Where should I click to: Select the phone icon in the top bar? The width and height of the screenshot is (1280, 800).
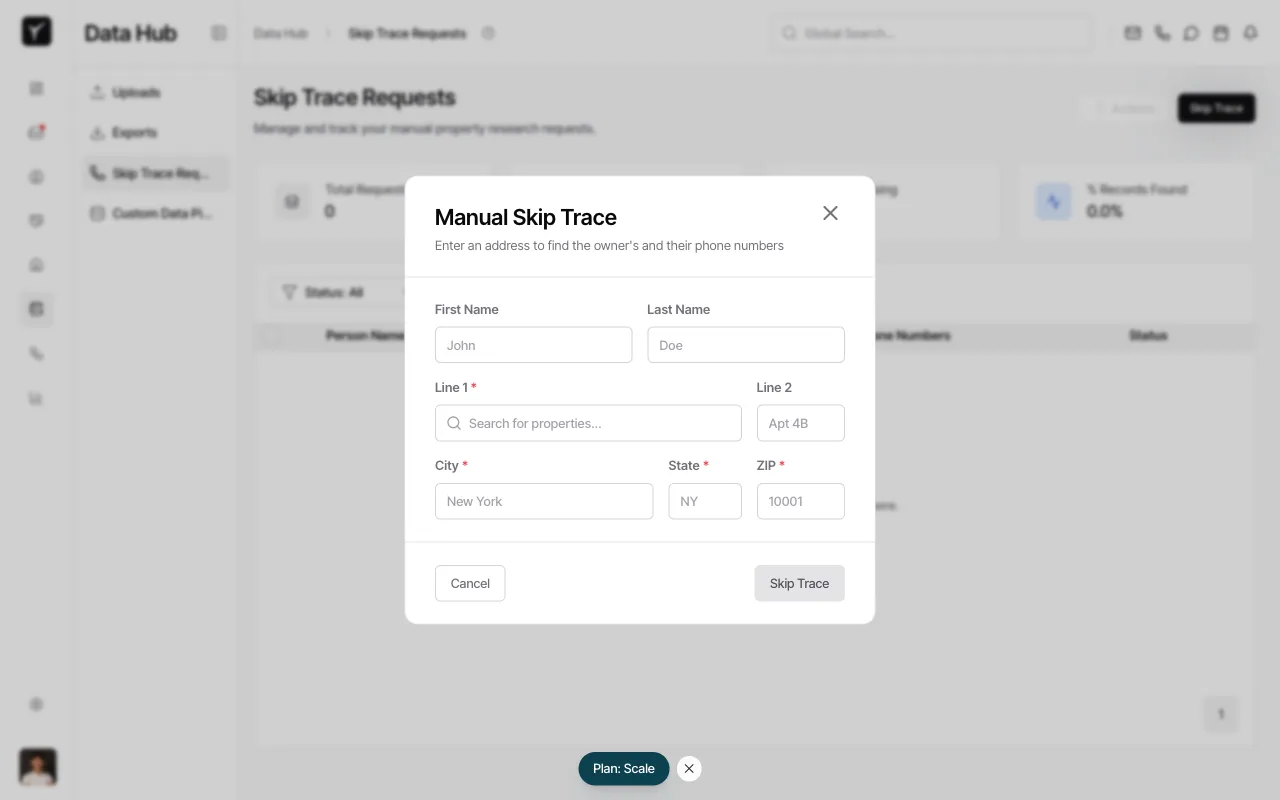pyautogui.click(x=1162, y=33)
